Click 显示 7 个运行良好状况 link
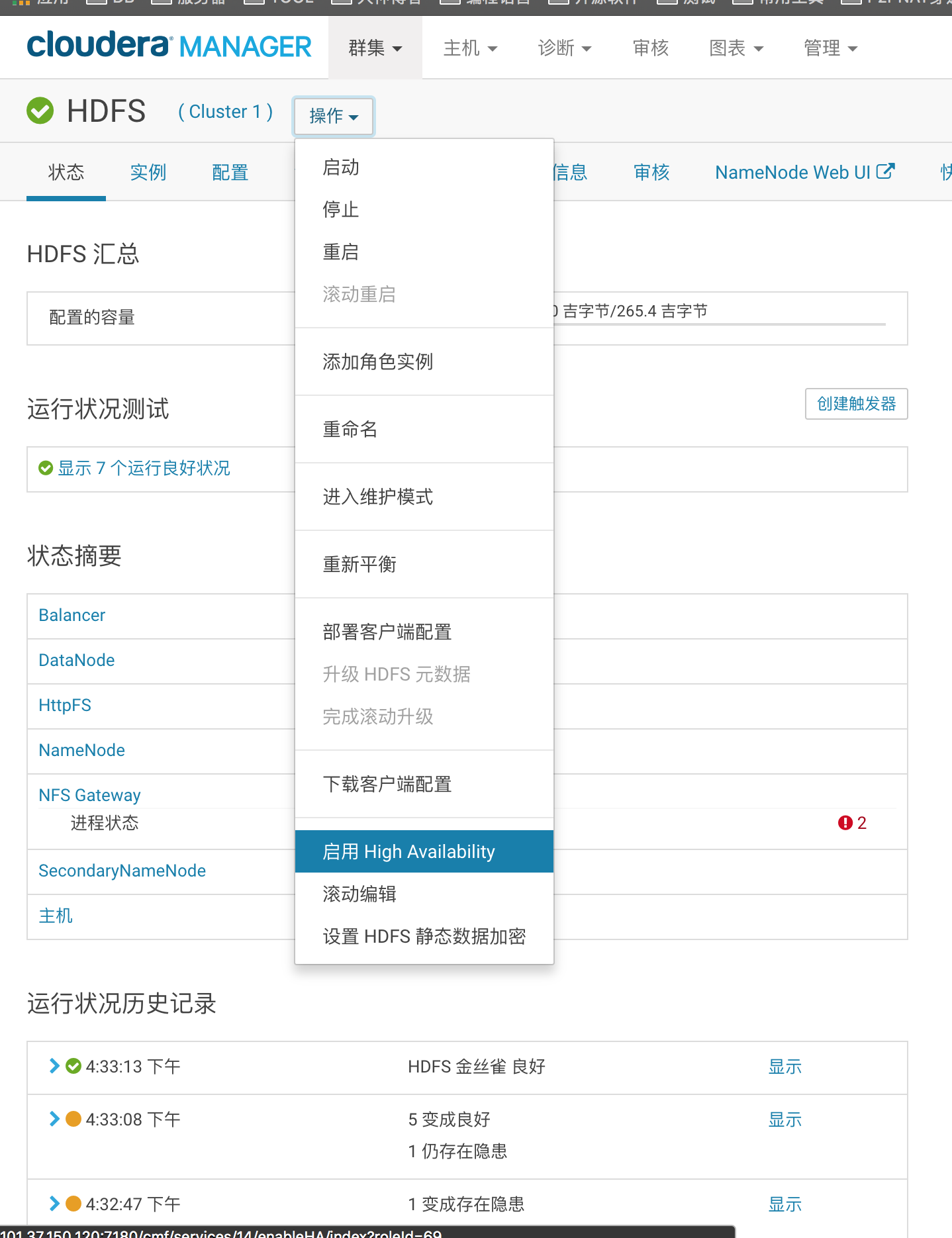 [144, 468]
